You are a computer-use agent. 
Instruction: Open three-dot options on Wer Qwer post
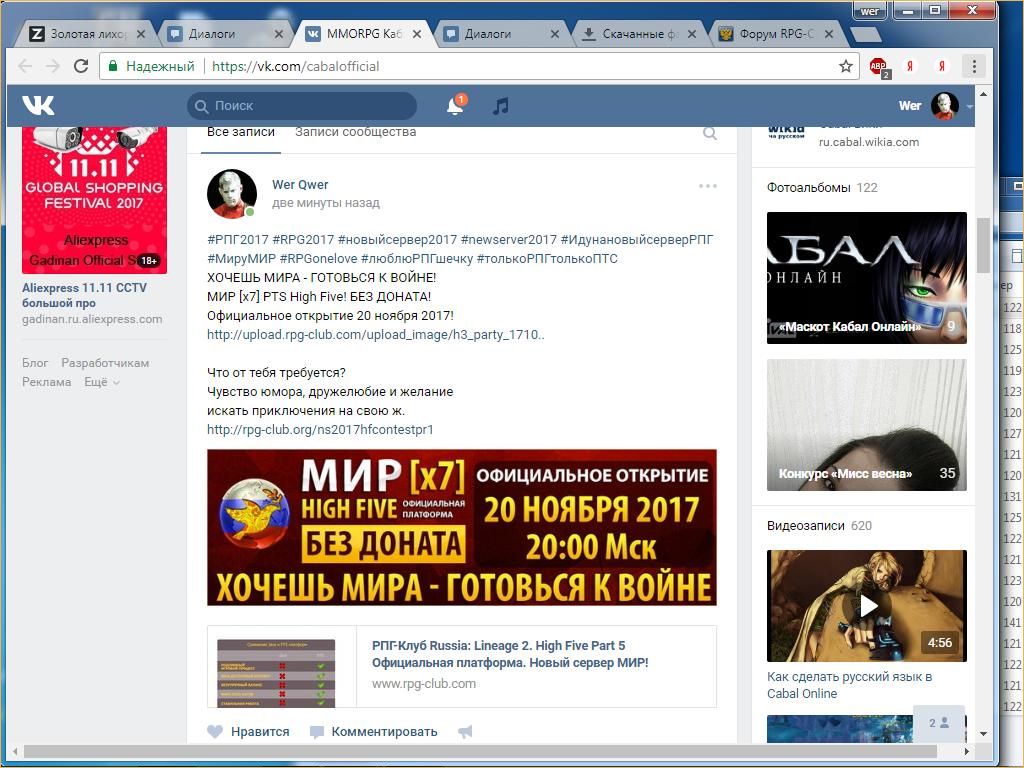(707, 186)
